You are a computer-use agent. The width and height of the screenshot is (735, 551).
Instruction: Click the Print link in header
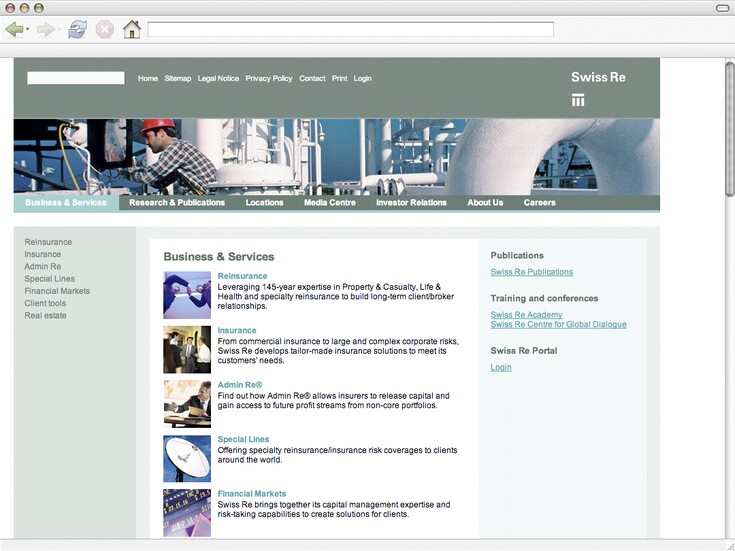(339, 78)
